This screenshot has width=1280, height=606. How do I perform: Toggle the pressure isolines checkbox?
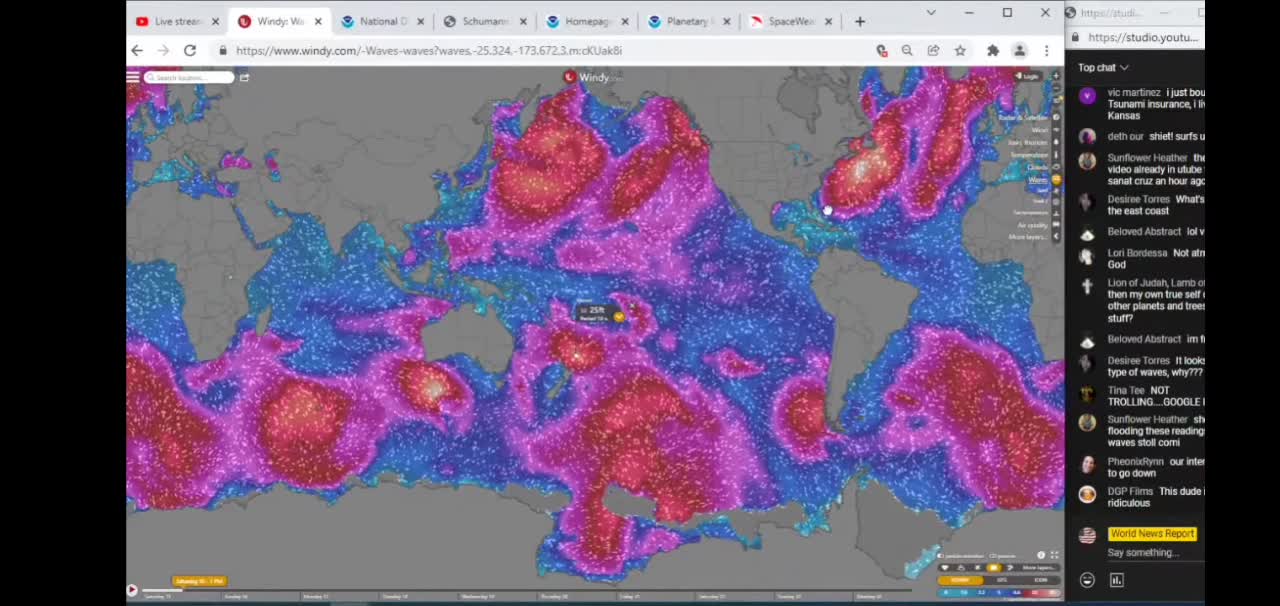[x=1002, y=556]
